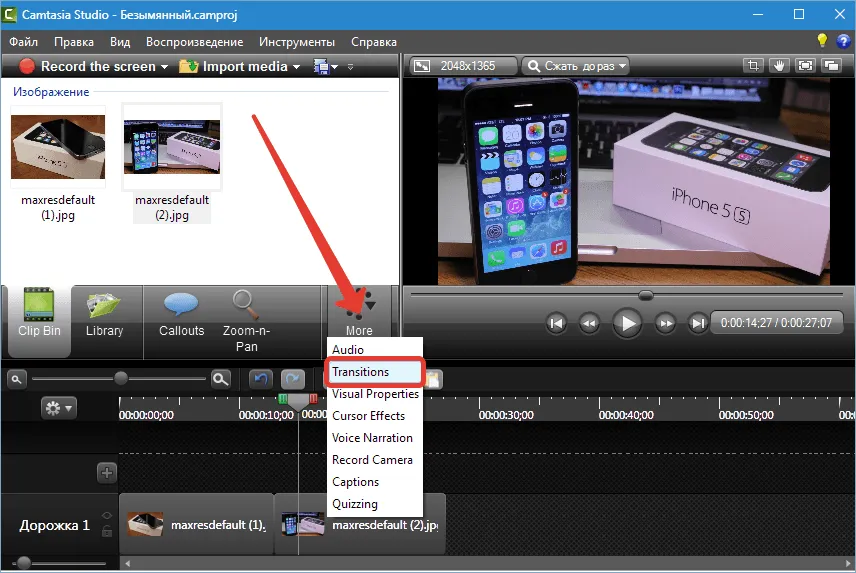The image size is (856, 573).
Task: Choose Cursor Effects menu entry
Action: (x=374, y=415)
